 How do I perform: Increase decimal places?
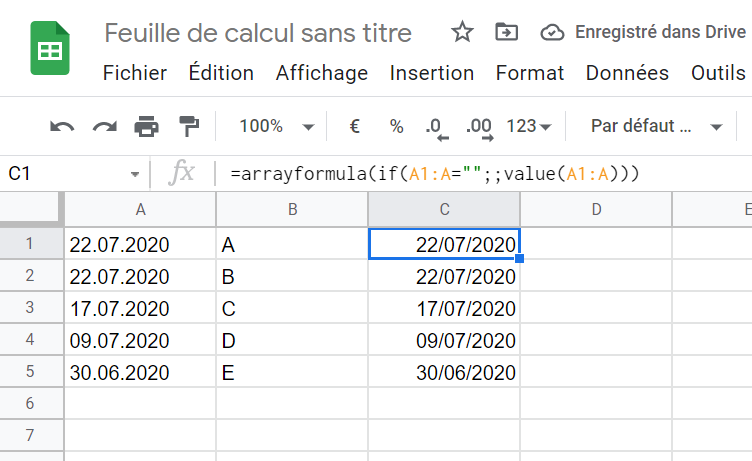pos(479,129)
